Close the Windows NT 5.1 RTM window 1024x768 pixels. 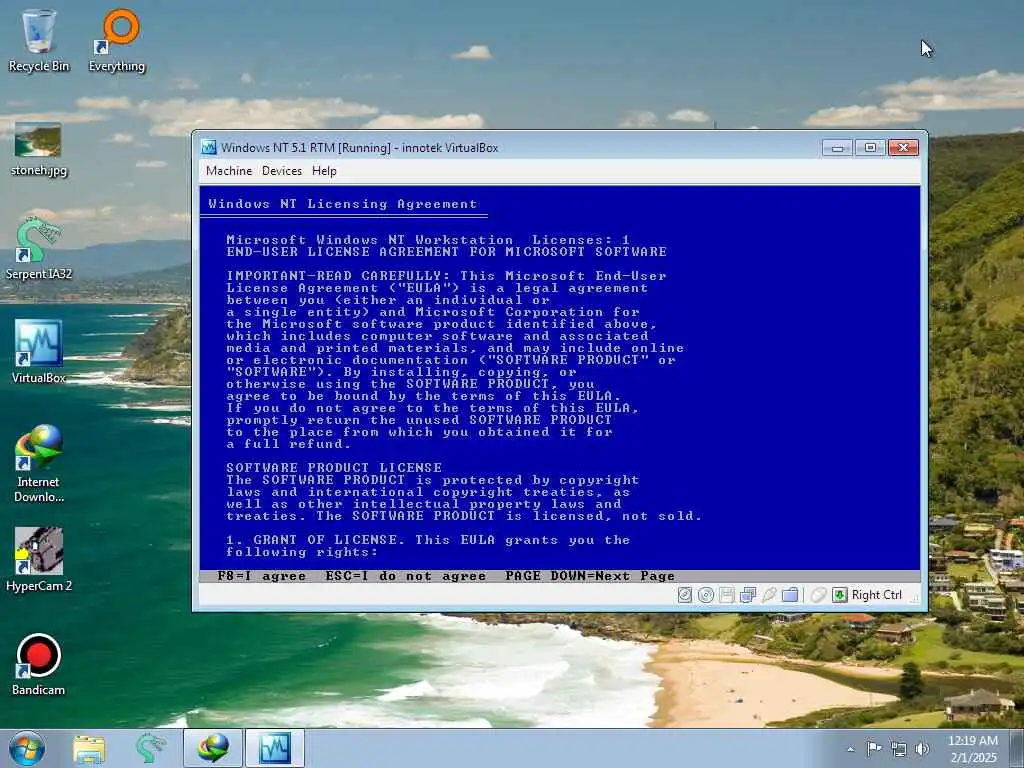click(x=904, y=148)
